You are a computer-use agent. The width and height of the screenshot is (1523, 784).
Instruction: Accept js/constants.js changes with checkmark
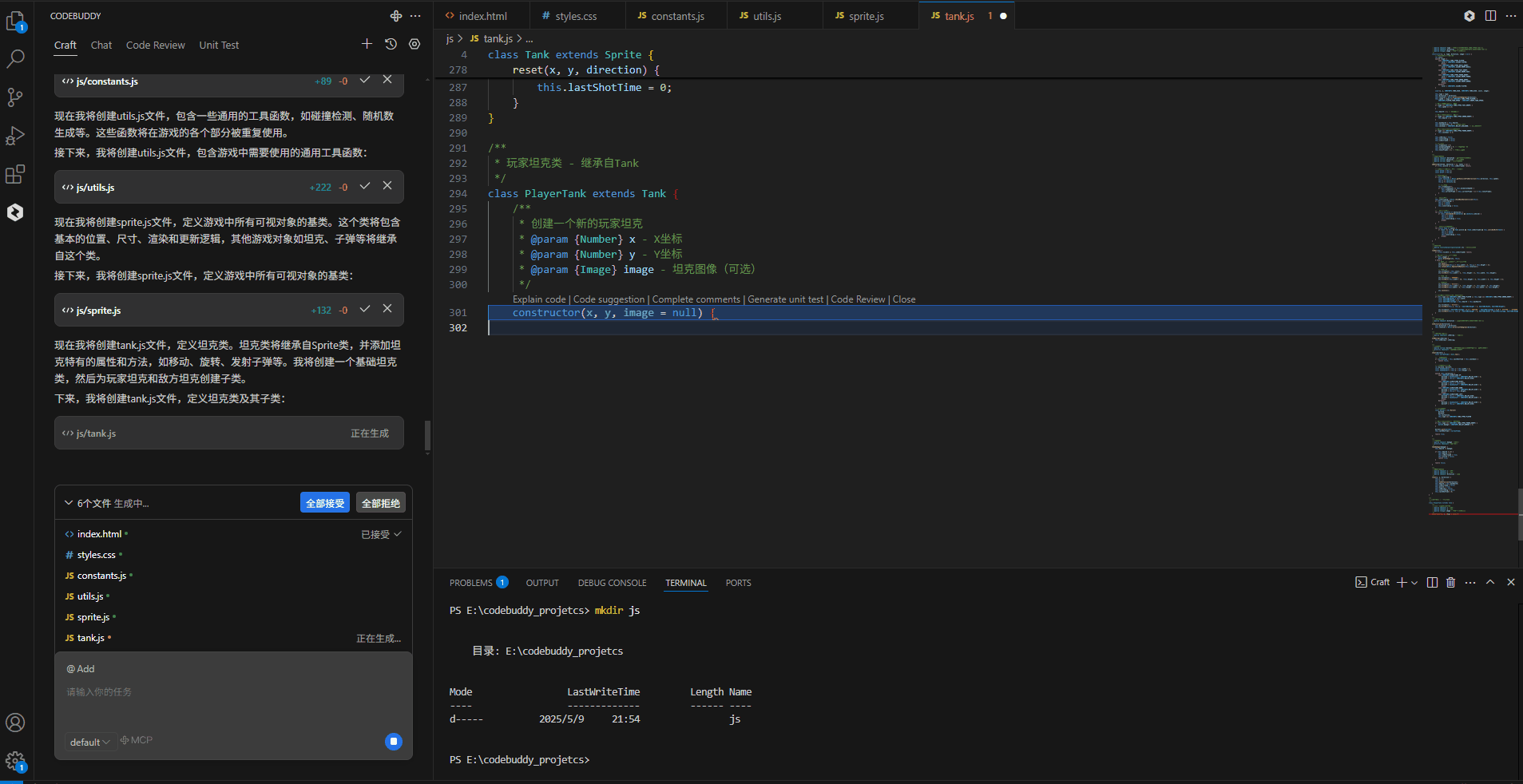click(x=365, y=80)
